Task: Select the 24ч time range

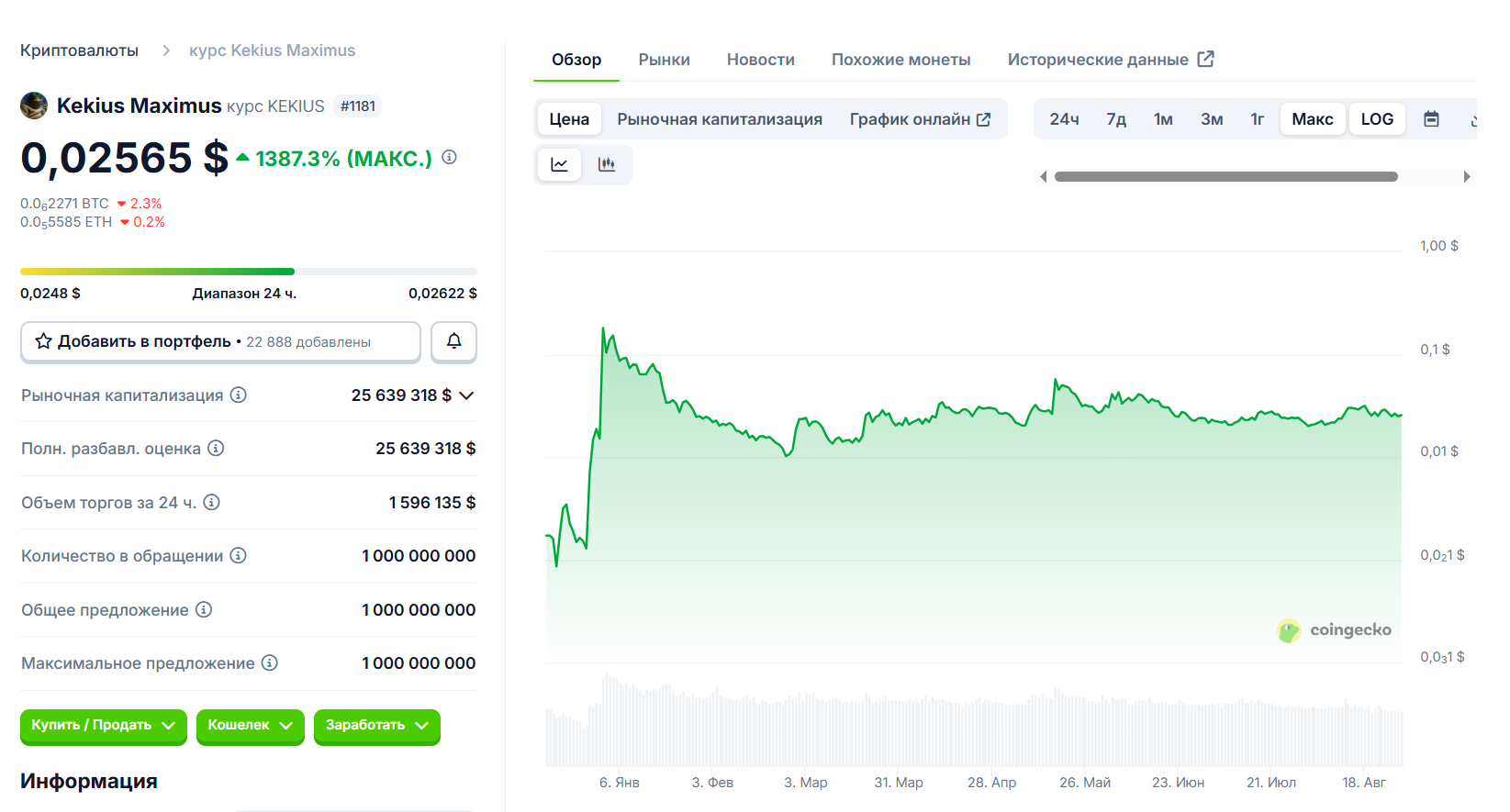Action: [1064, 119]
